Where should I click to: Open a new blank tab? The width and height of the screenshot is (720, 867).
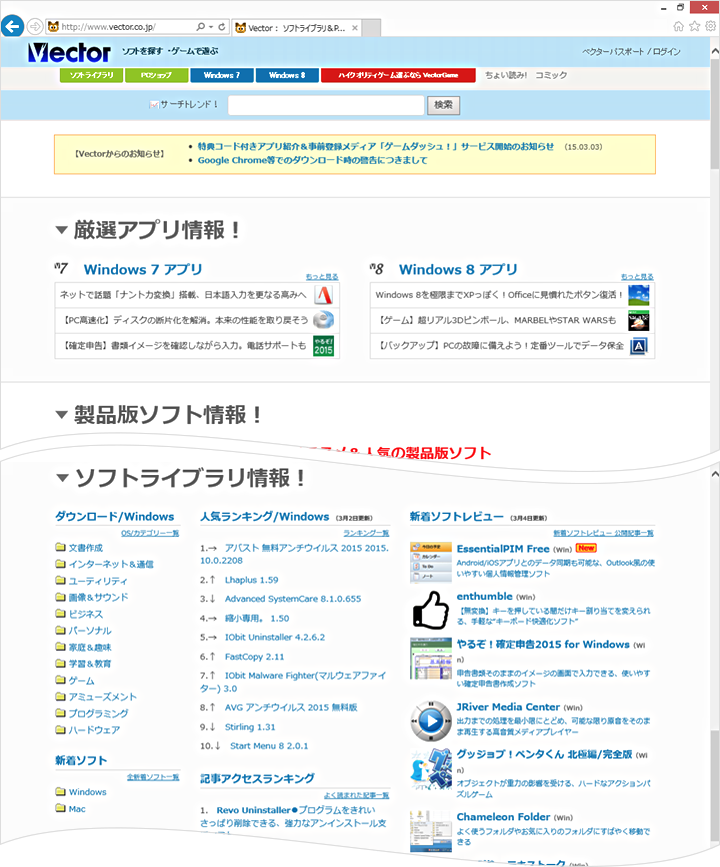point(372,28)
